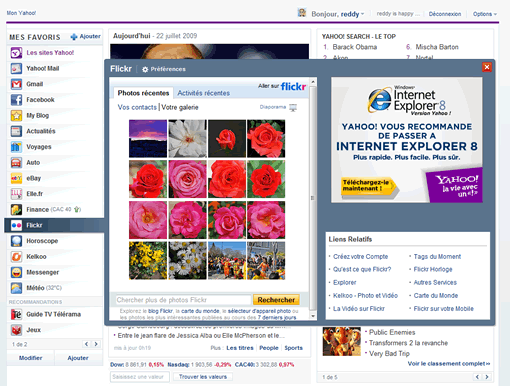510x386 pixels.
Task: Click the Flickr panel scroll up arrow
Action: [313, 82]
